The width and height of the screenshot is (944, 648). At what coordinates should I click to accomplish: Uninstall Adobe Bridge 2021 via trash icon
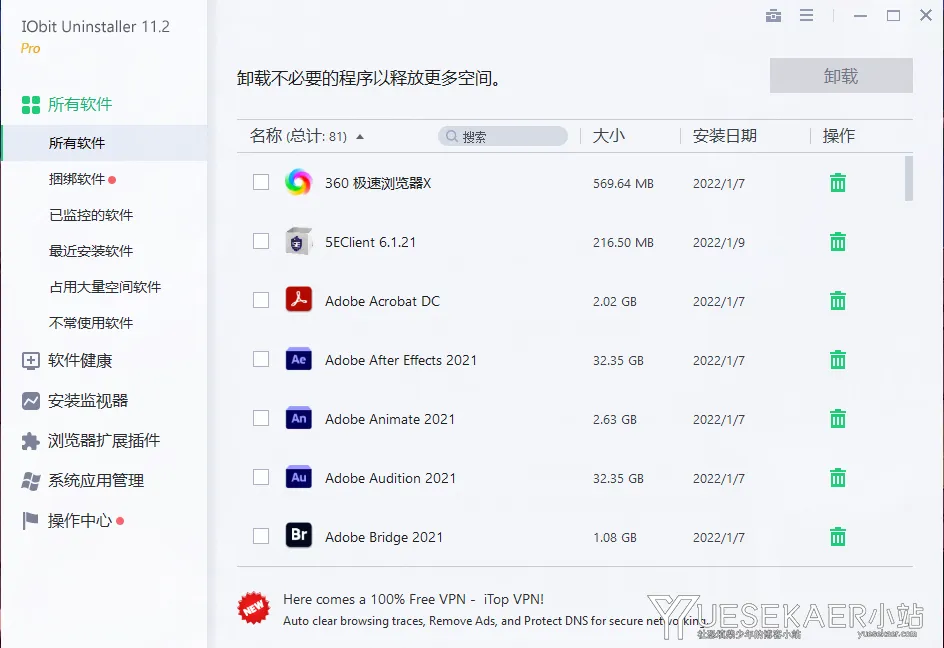pos(837,537)
